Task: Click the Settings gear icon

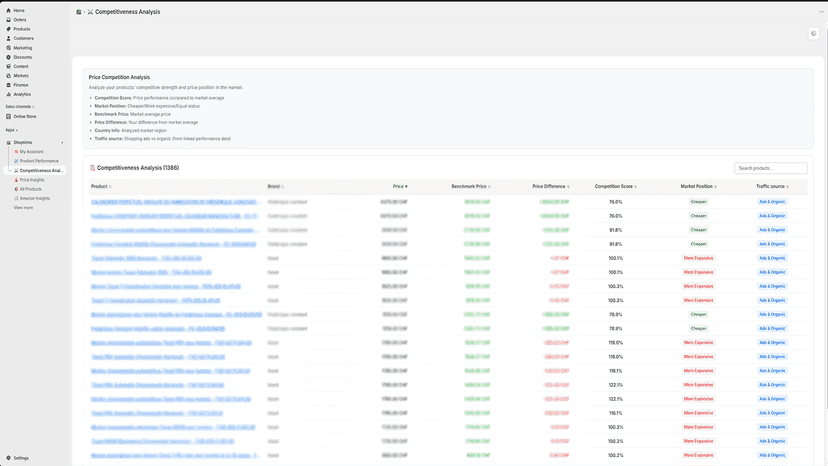Action: [x=8, y=458]
